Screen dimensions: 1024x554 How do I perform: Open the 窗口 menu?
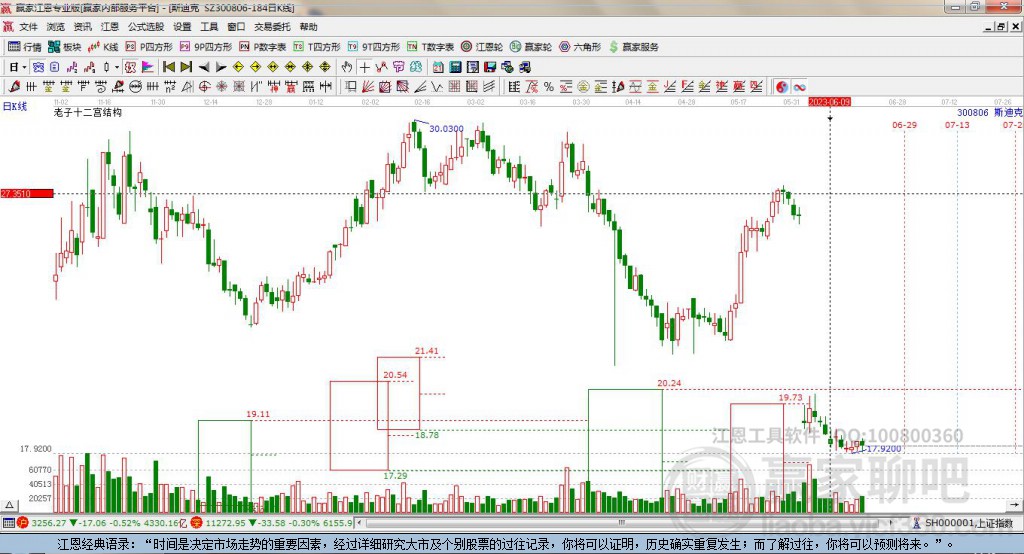click(236, 27)
